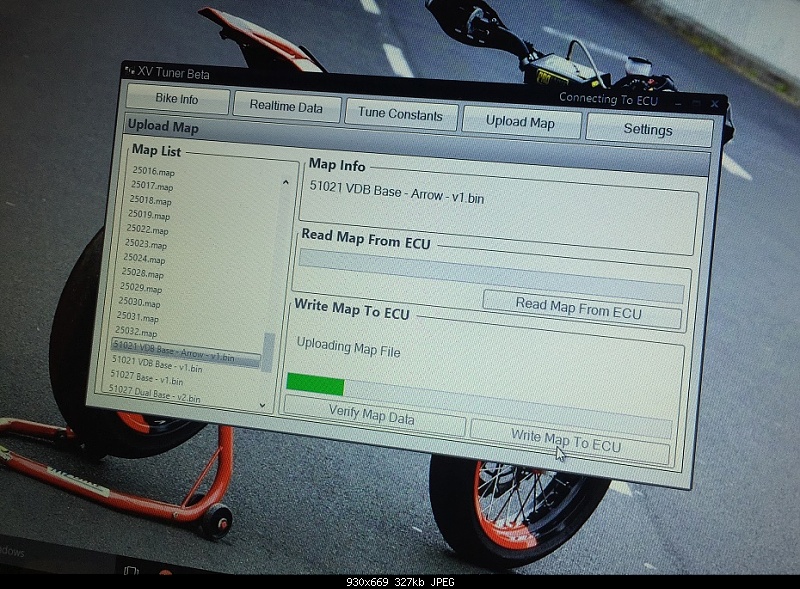Open the Bike Info tab
800x589 pixels.
(176, 100)
